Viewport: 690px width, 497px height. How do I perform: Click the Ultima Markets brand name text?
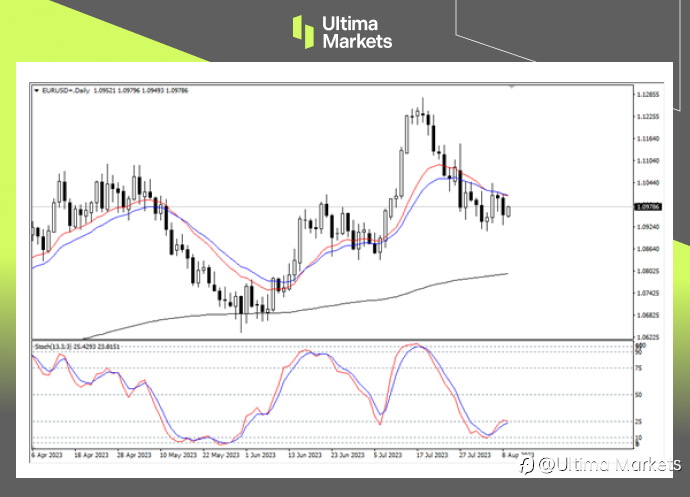click(x=357, y=32)
